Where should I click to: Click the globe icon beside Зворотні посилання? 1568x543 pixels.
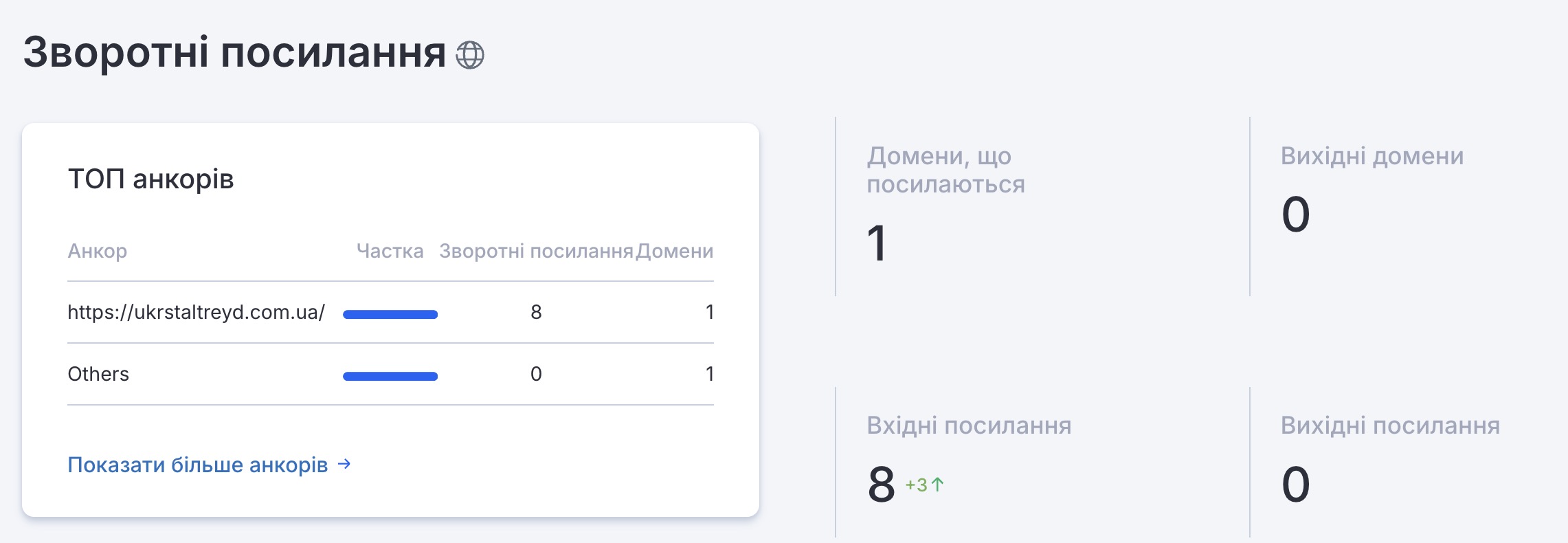470,55
